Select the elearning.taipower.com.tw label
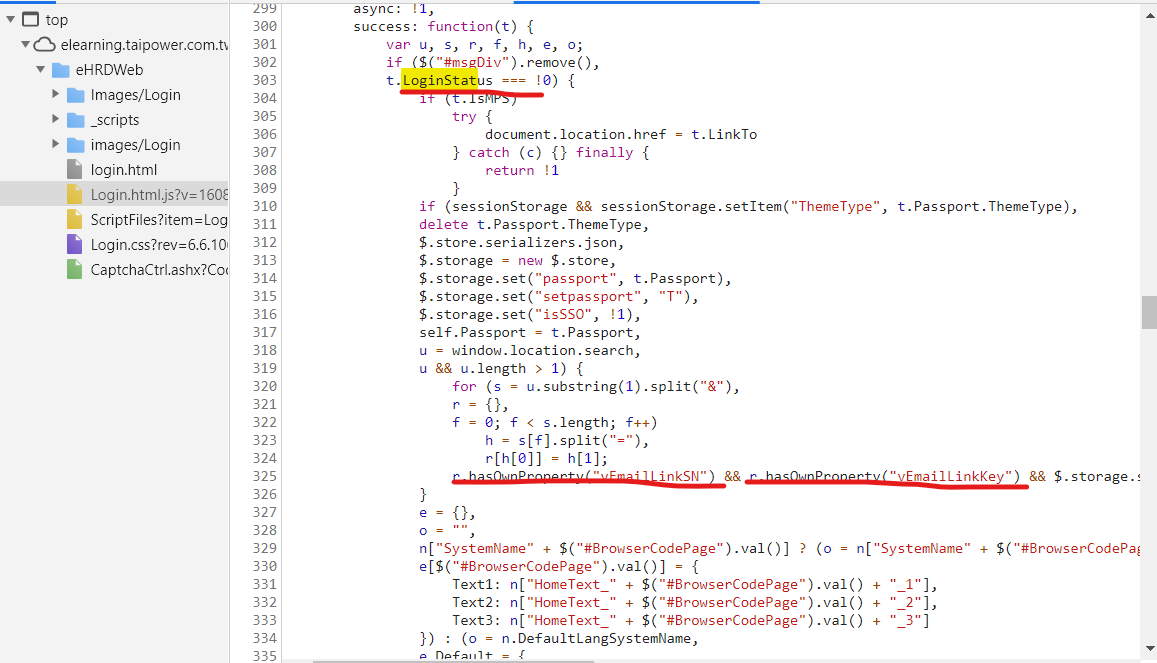Image resolution: width=1157 pixels, height=663 pixels. (144, 44)
